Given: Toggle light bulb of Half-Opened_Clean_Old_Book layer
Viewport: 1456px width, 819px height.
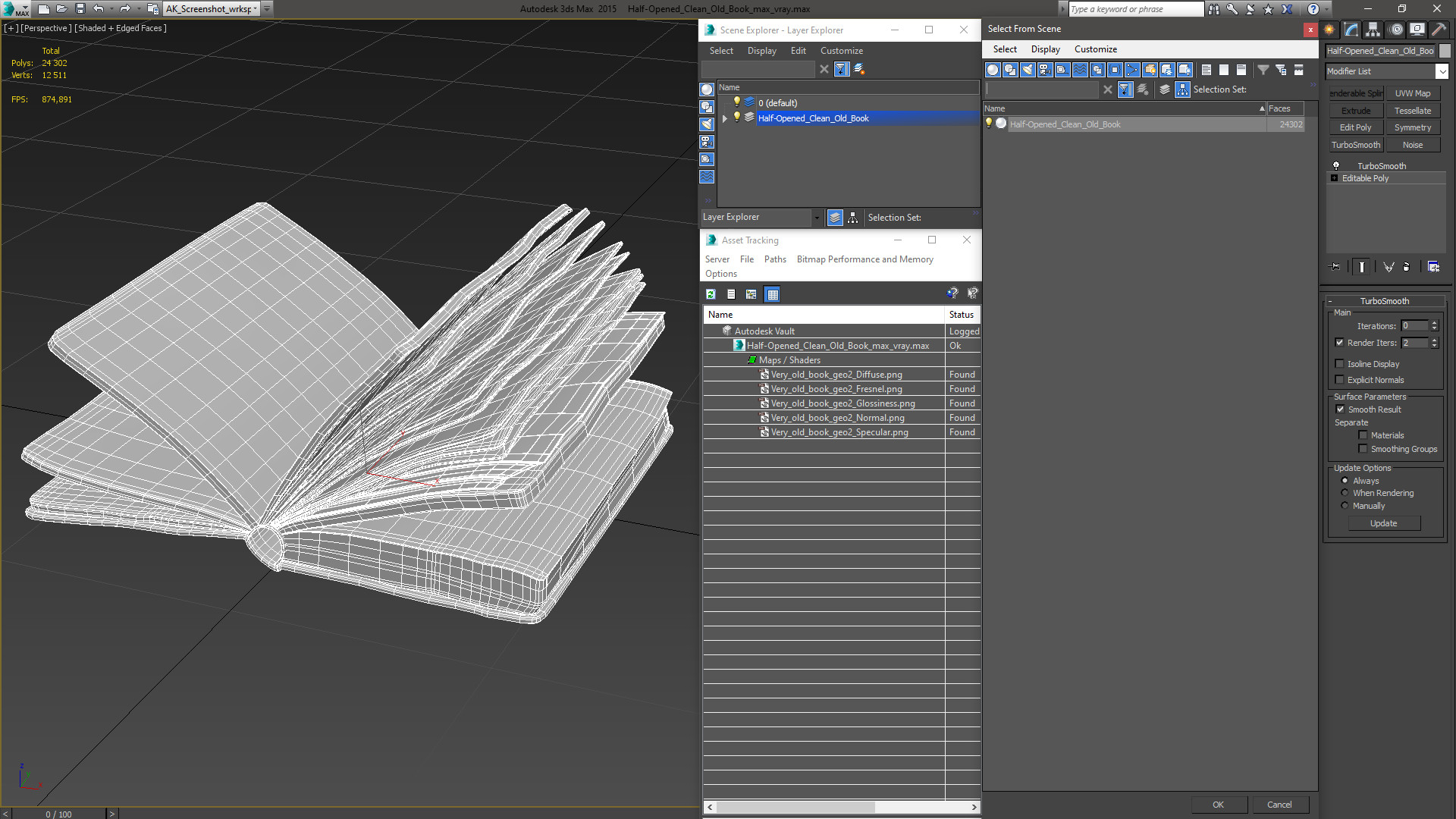Looking at the screenshot, I should pos(736,118).
